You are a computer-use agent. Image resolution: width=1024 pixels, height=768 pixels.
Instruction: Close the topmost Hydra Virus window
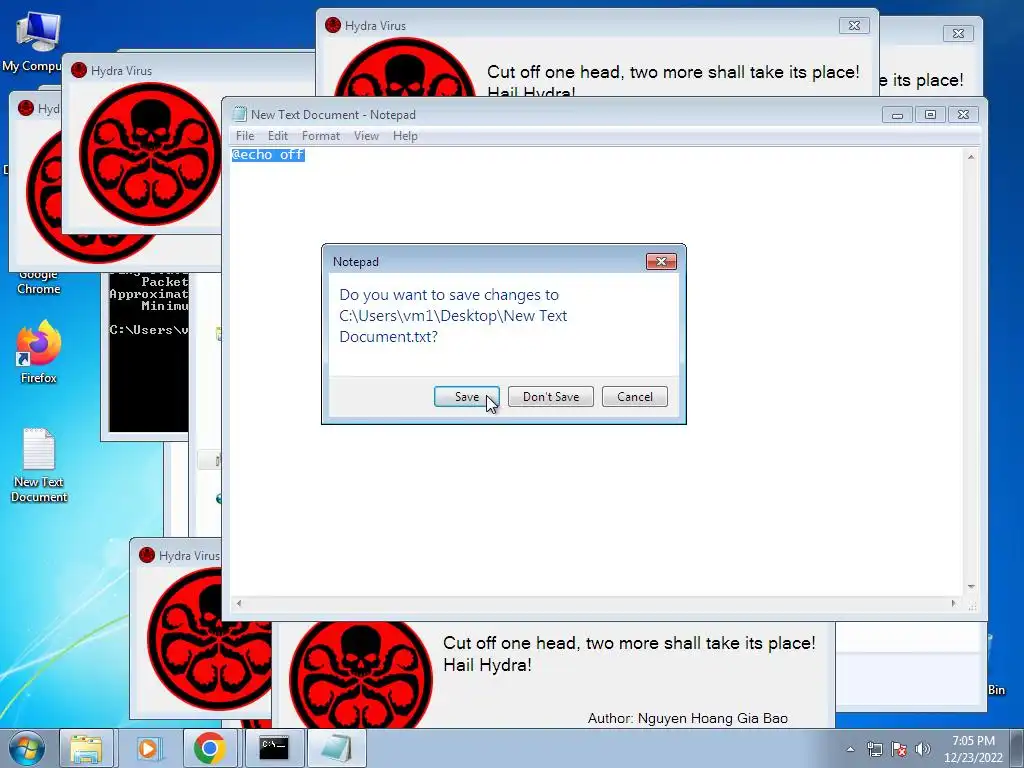coord(854,25)
